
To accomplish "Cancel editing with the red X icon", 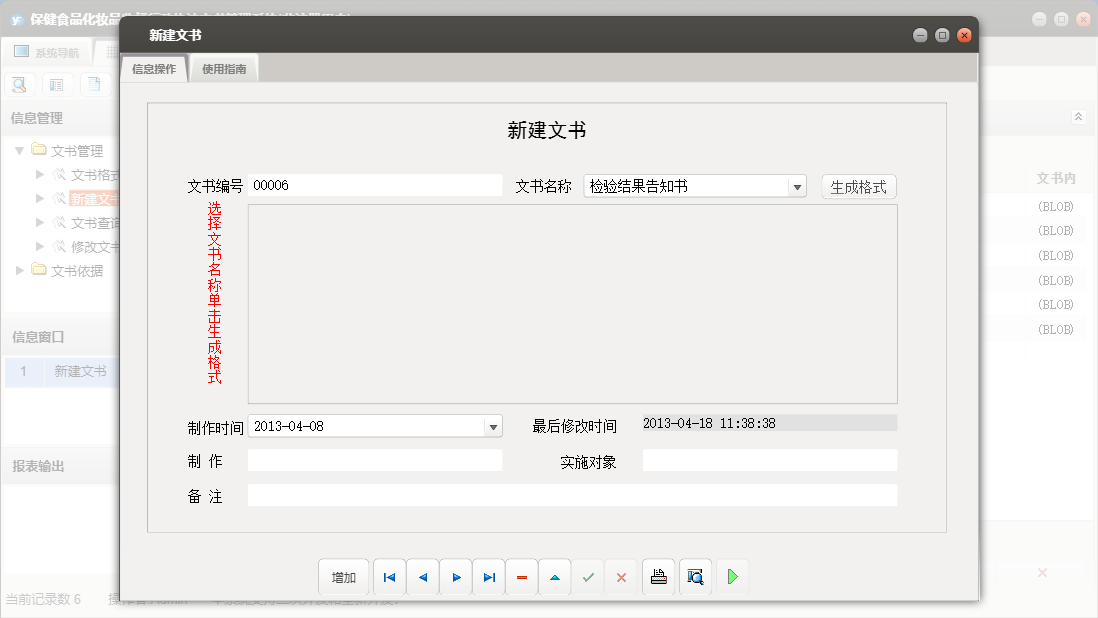I will (621, 576).
